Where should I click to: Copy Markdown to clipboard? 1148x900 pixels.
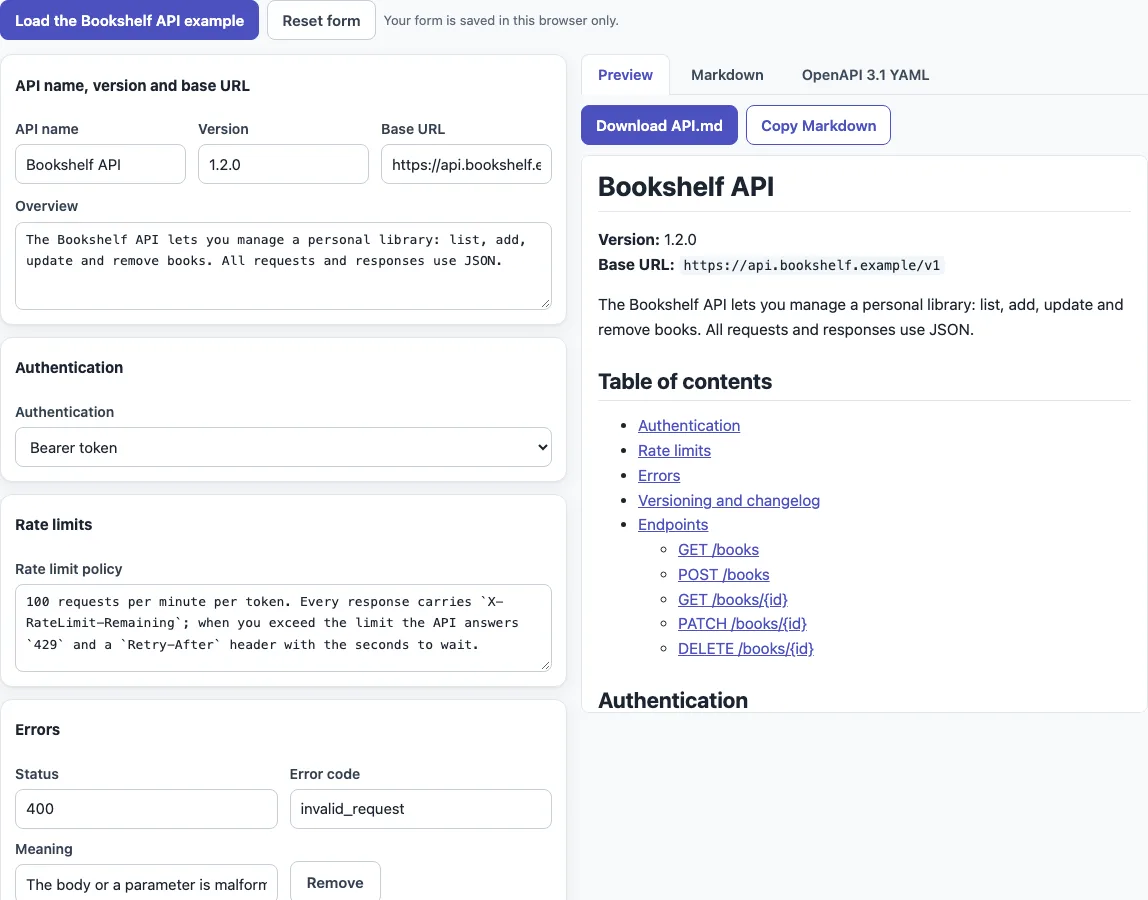point(819,125)
